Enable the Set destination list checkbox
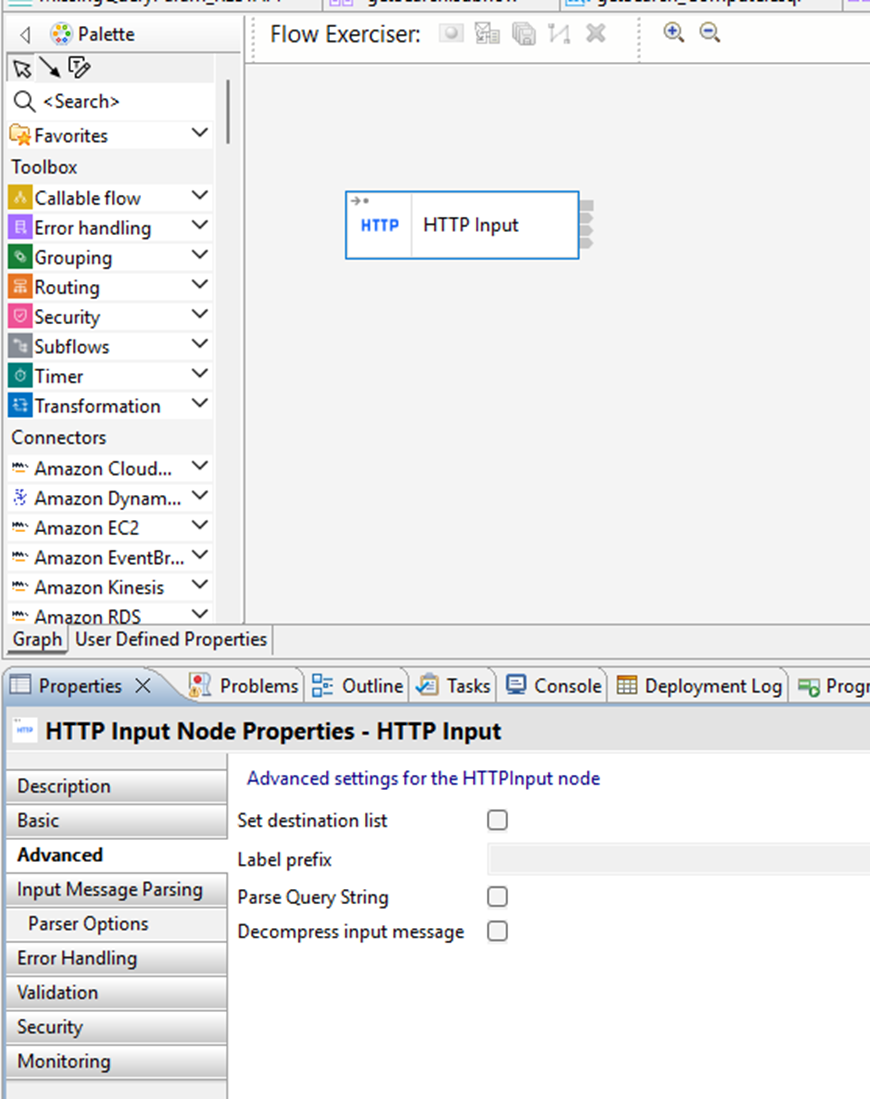This screenshot has width=870, height=1099. click(x=497, y=820)
